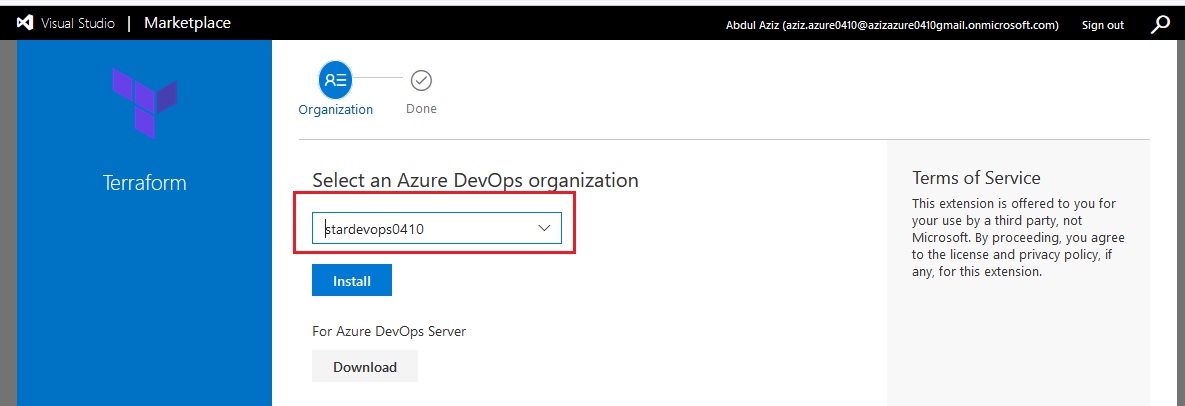Viewport: 1185px width, 406px height.
Task: Open the stardevops0410 organization combo box
Action: pyautogui.click(x=437, y=228)
